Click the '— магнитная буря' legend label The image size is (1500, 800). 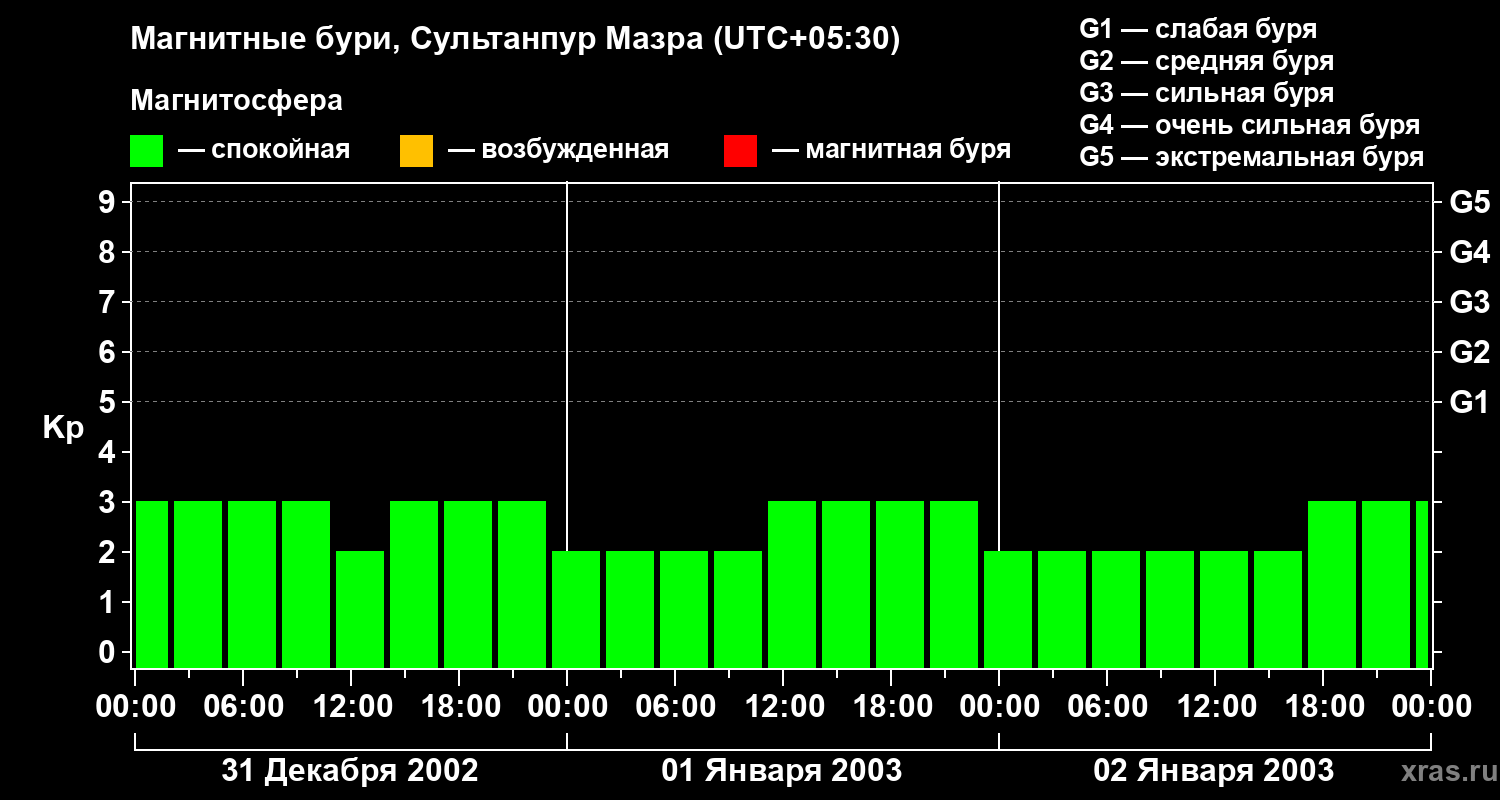(891, 150)
